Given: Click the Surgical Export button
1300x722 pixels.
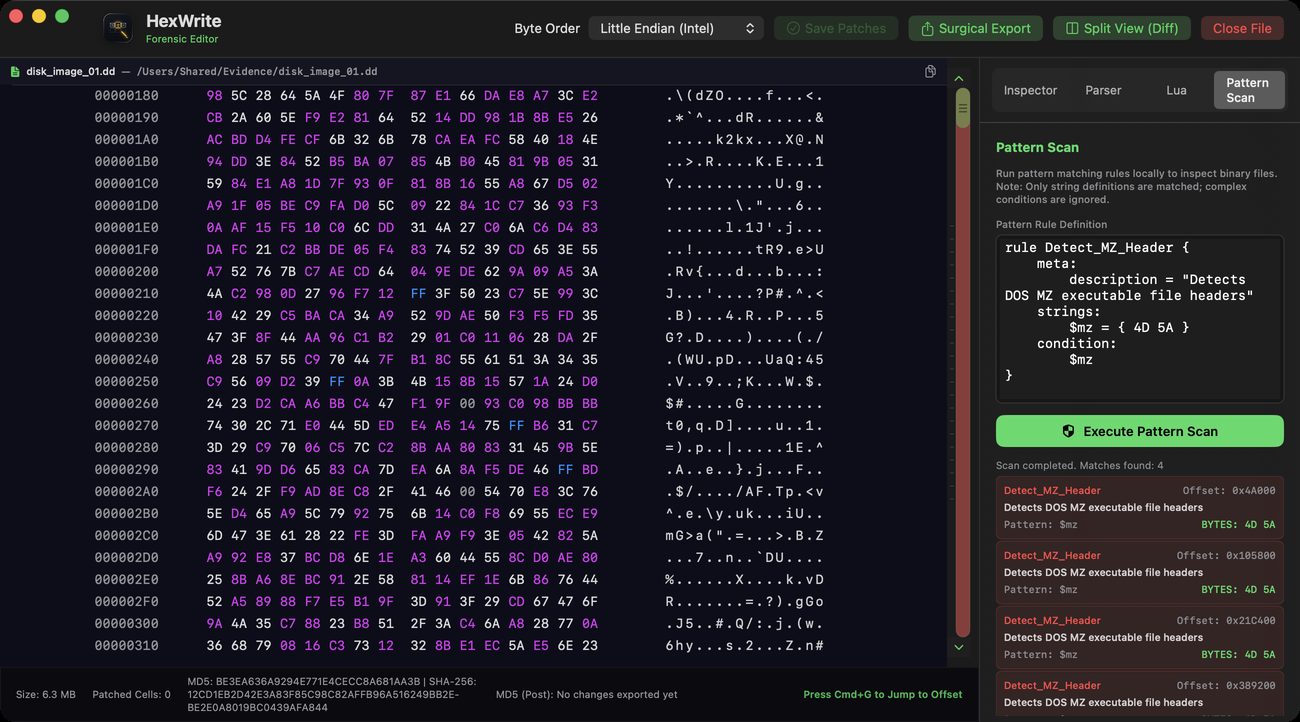Looking at the screenshot, I should [975, 28].
